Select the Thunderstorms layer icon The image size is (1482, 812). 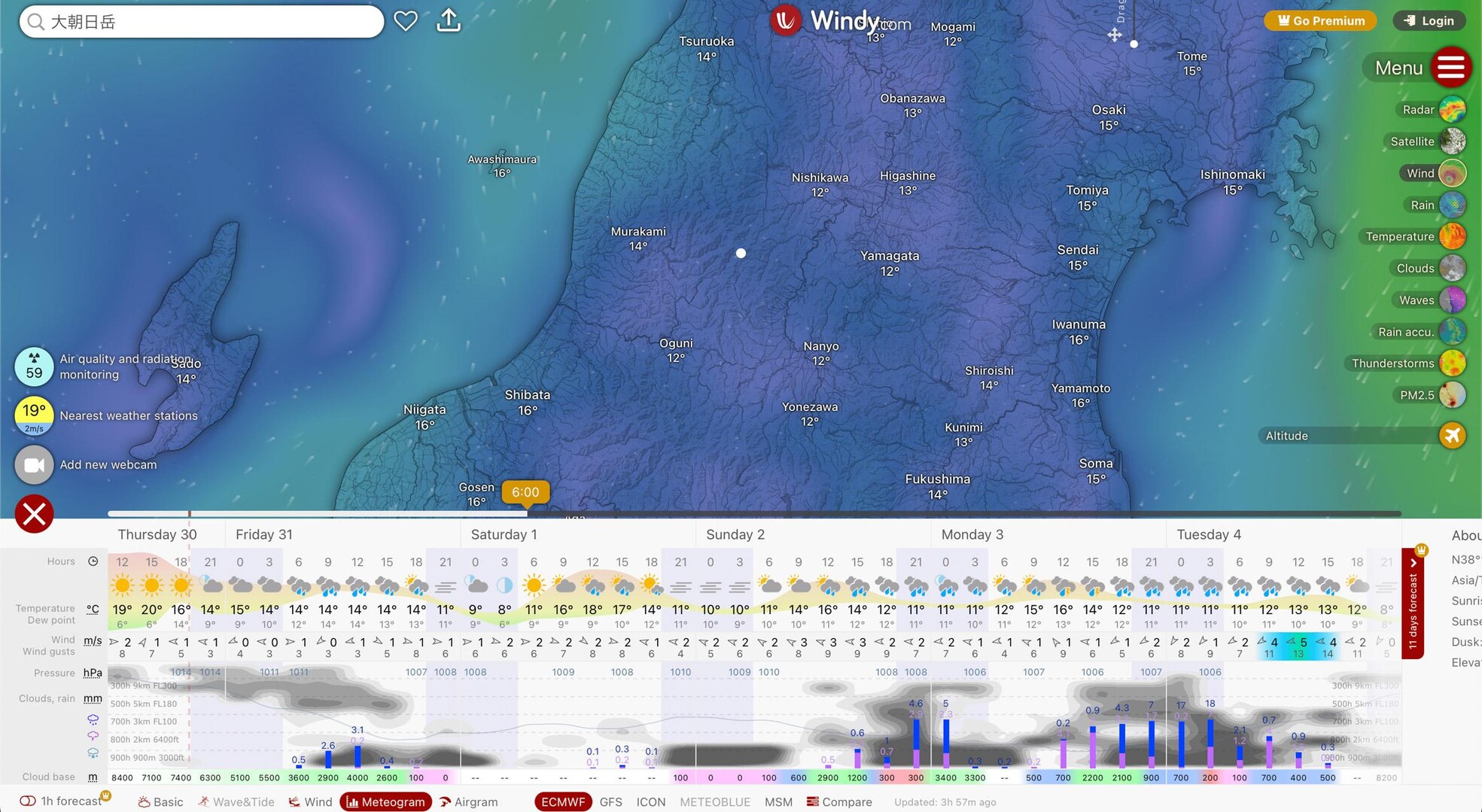pyautogui.click(x=1452, y=363)
